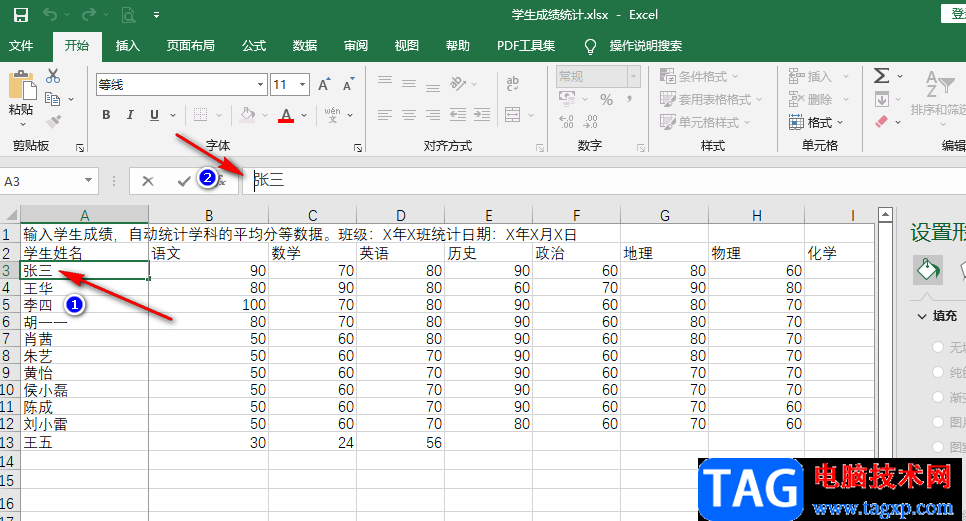Align text to top
966x521 pixels.
(x=385, y=80)
